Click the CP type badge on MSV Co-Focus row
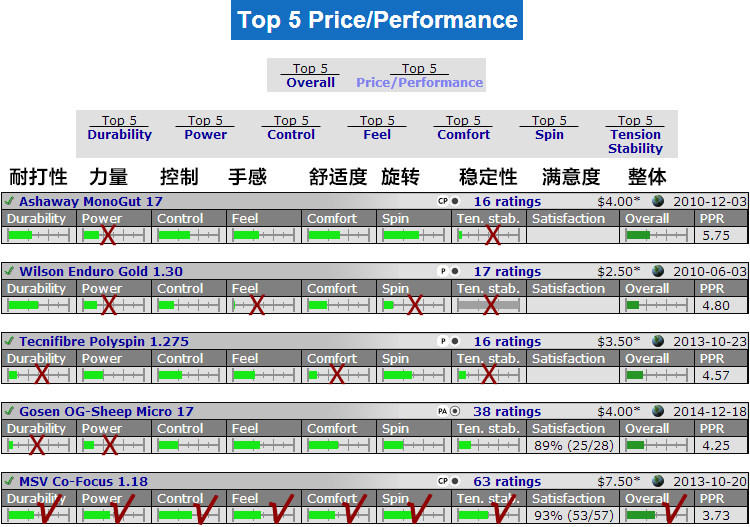750x527 pixels. pyautogui.click(x=443, y=481)
